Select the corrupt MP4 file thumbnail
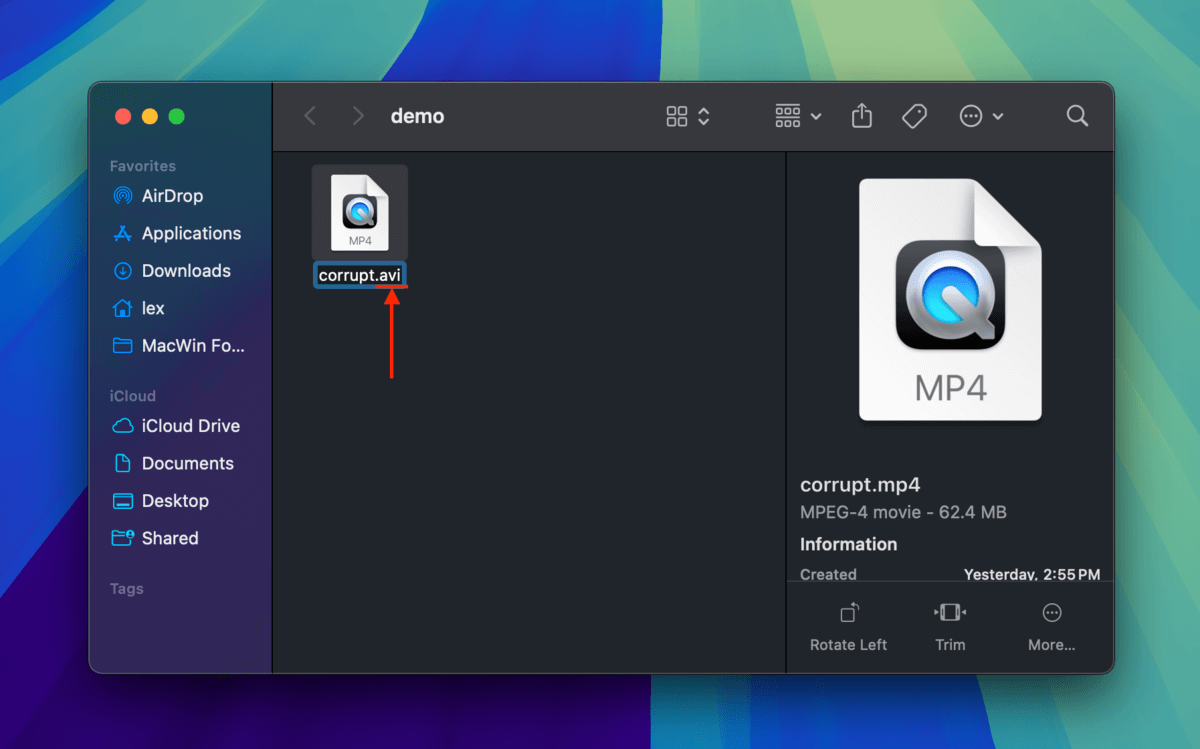The image size is (1200, 749). click(x=360, y=212)
